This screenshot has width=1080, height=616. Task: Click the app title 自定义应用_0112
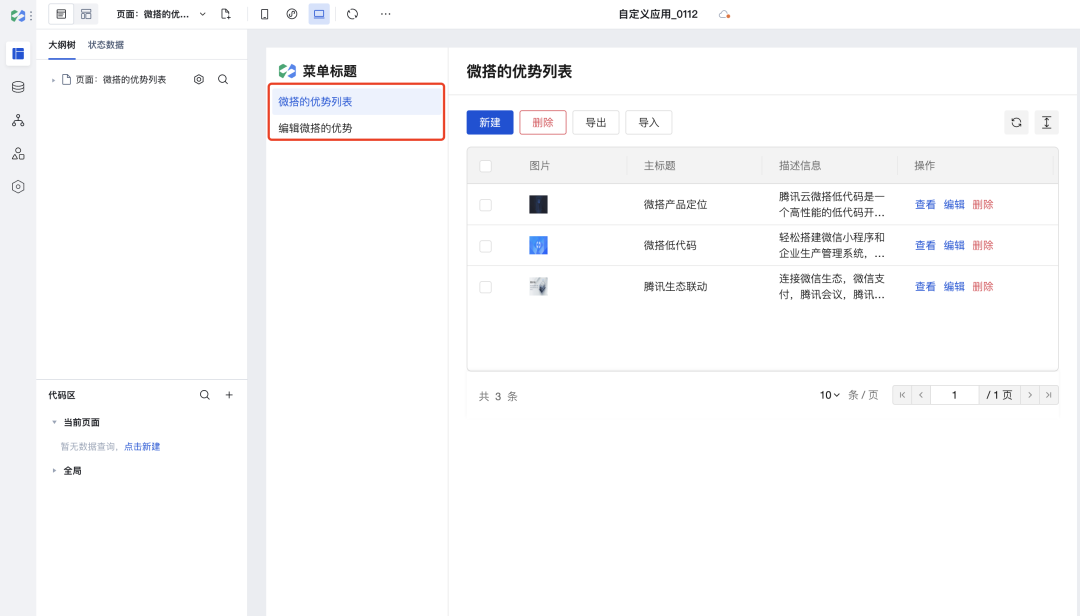[x=658, y=14]
